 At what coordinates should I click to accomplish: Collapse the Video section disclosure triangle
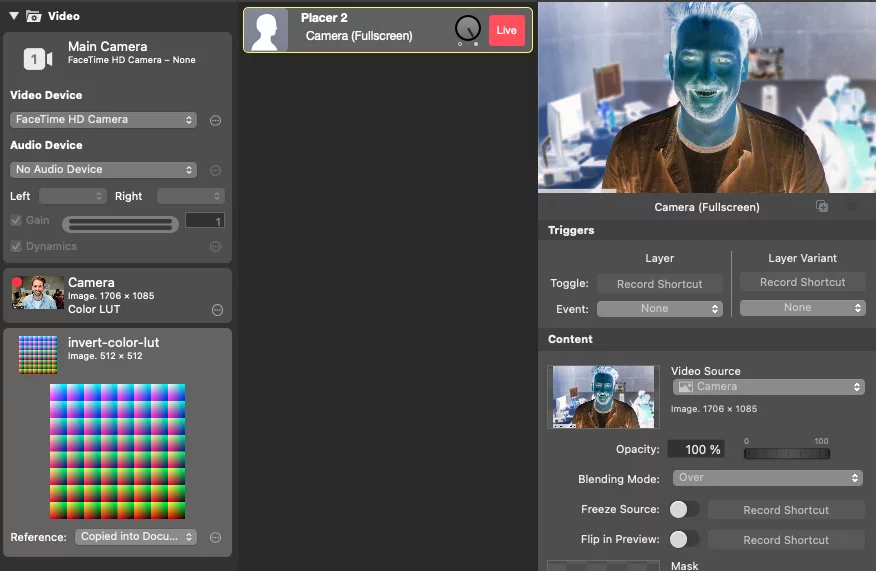14,16
